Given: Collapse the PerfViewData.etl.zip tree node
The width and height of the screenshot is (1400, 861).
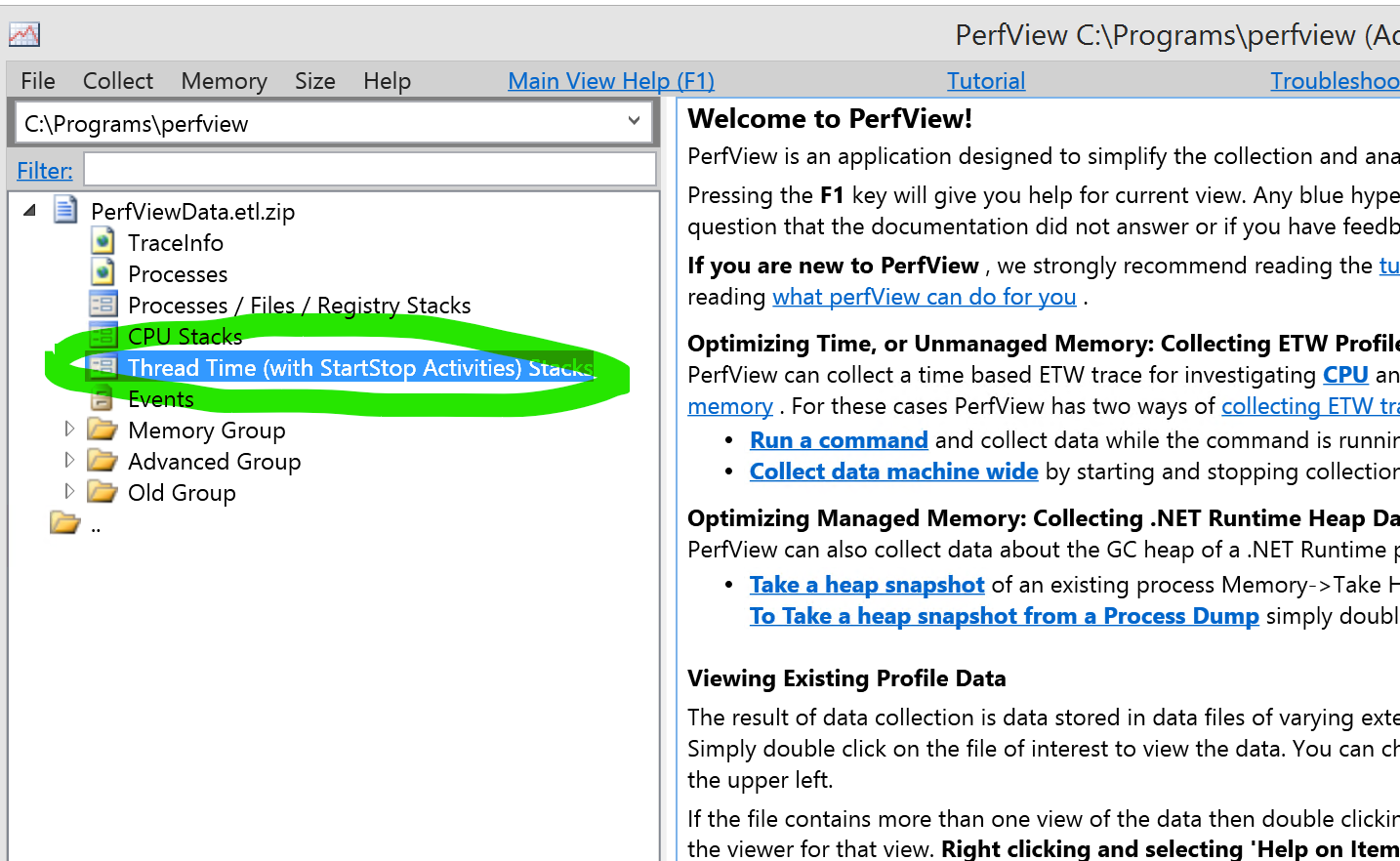Looking at the screenshot, I should [x=30, y=210].
